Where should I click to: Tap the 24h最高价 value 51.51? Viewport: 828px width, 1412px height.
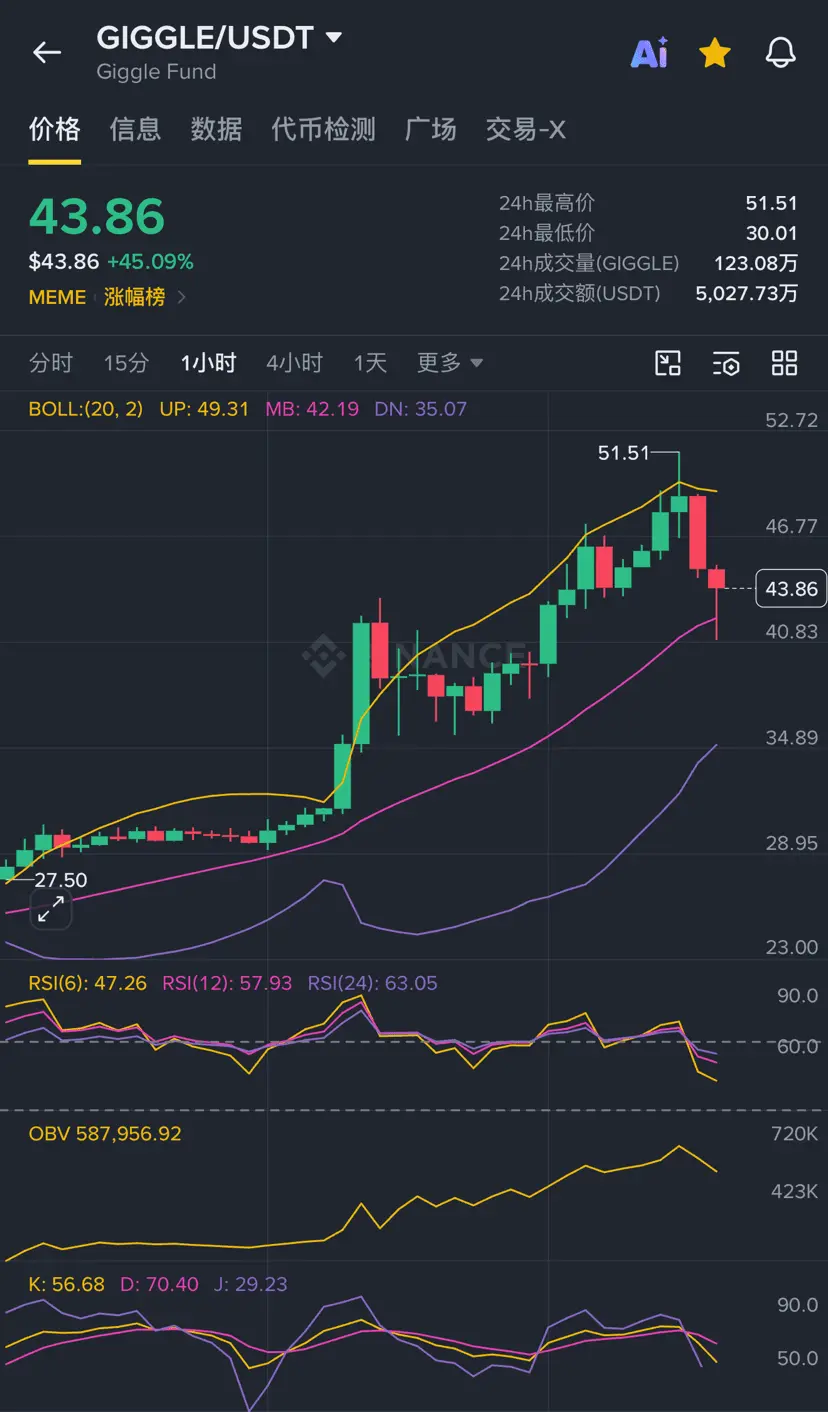[771, 203]
